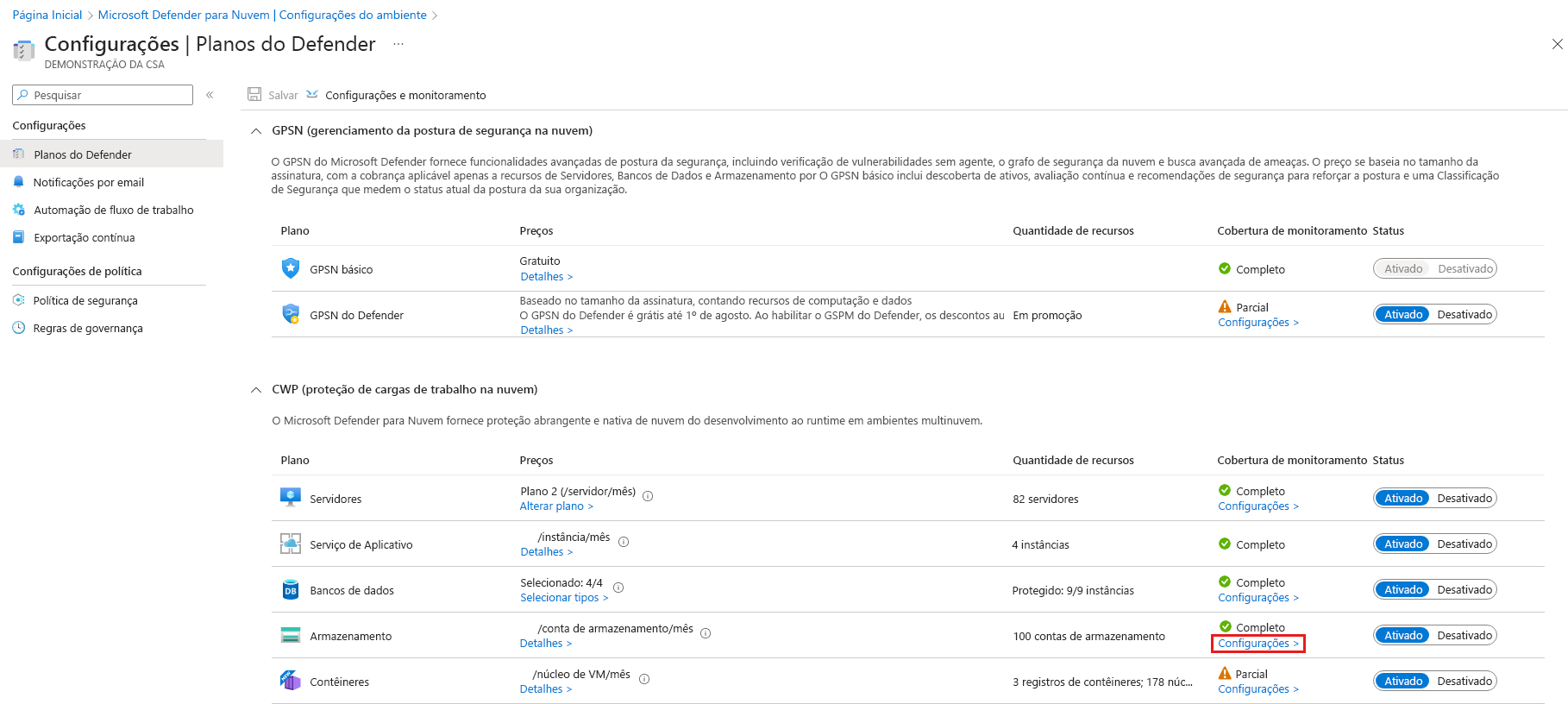The width and height of the screenshot is (1568, 704).
Task: Click the info icon beside Selecionado: 4/4
Action: [x=618, y=588]
